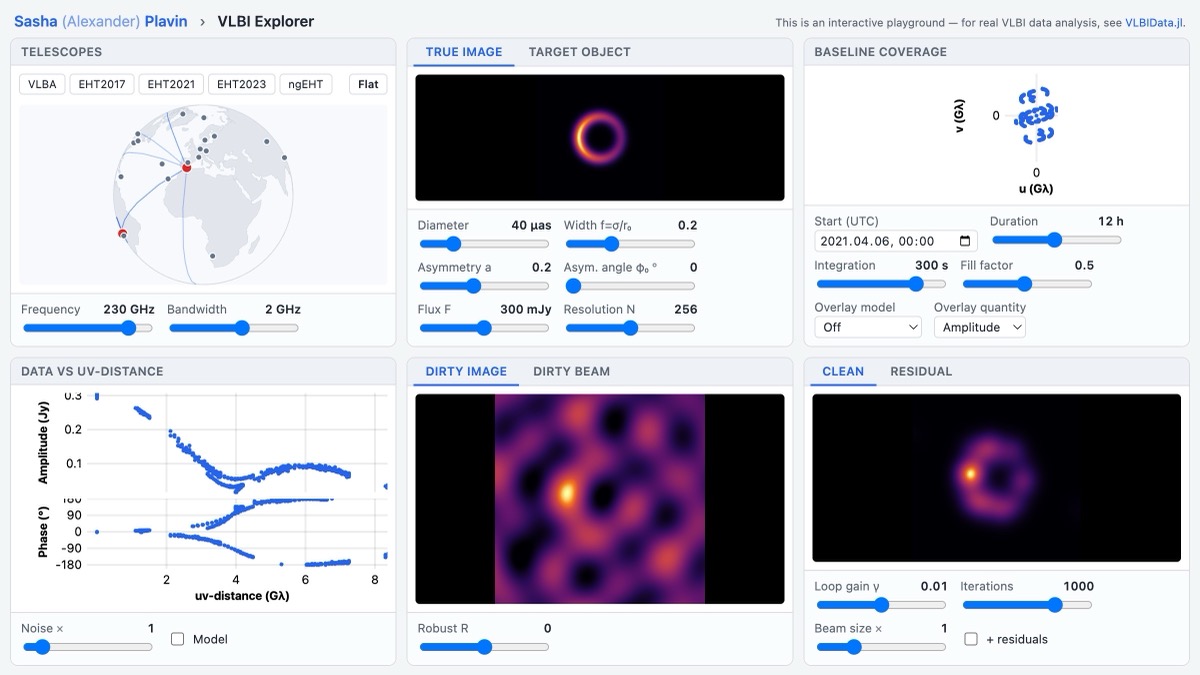Adjust the Duration slider
This screenshot has width=1200, height=675.
[1056, 240]
